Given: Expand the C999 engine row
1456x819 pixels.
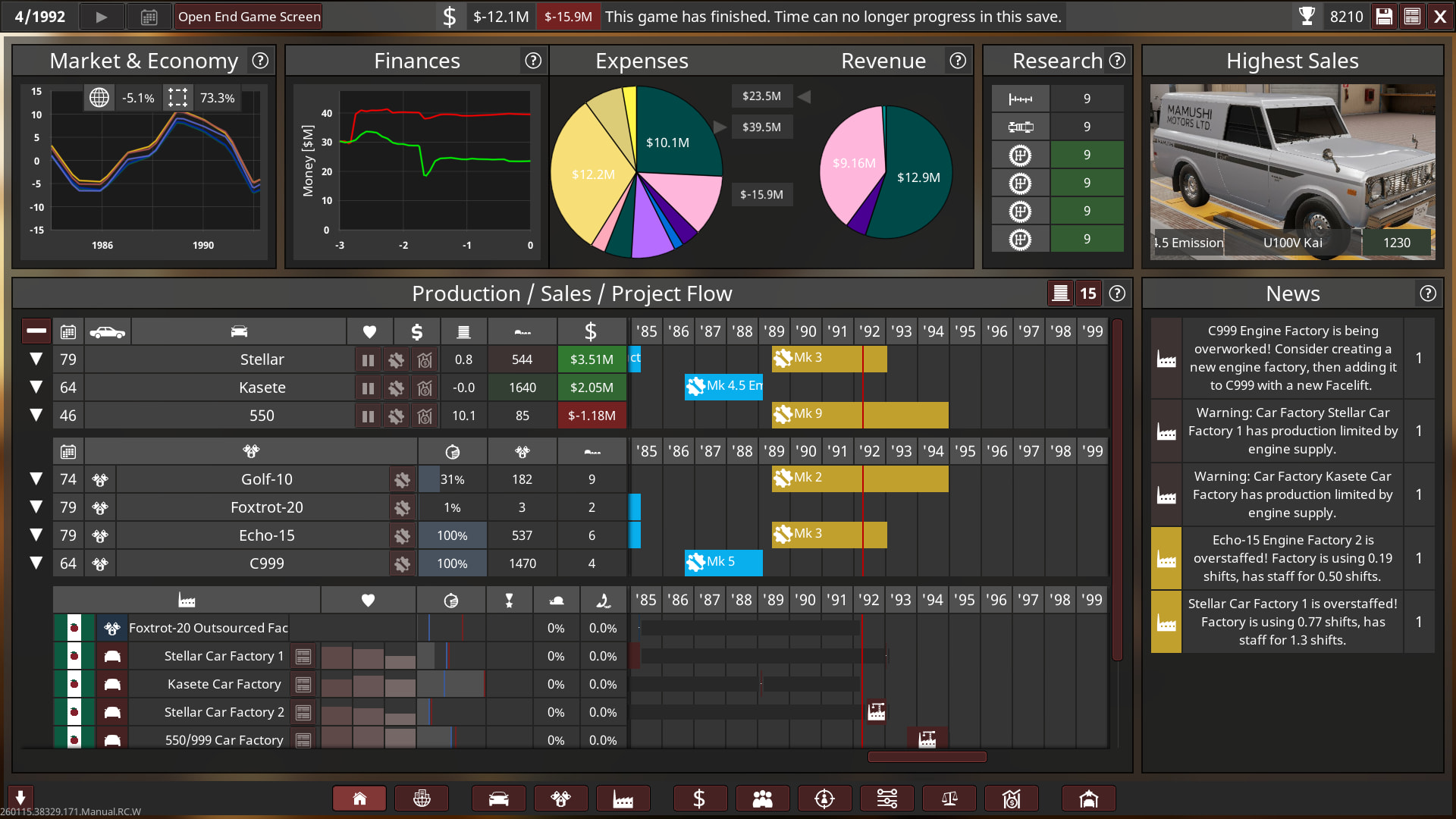Looking at the screenshot, I should coord(36,563).
